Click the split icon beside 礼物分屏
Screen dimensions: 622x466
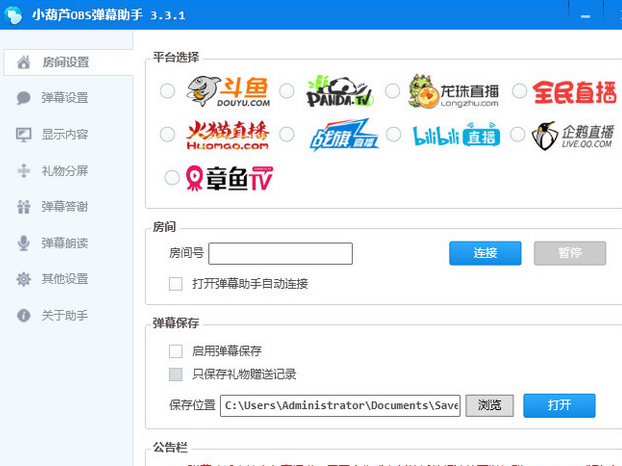(23, 171)
